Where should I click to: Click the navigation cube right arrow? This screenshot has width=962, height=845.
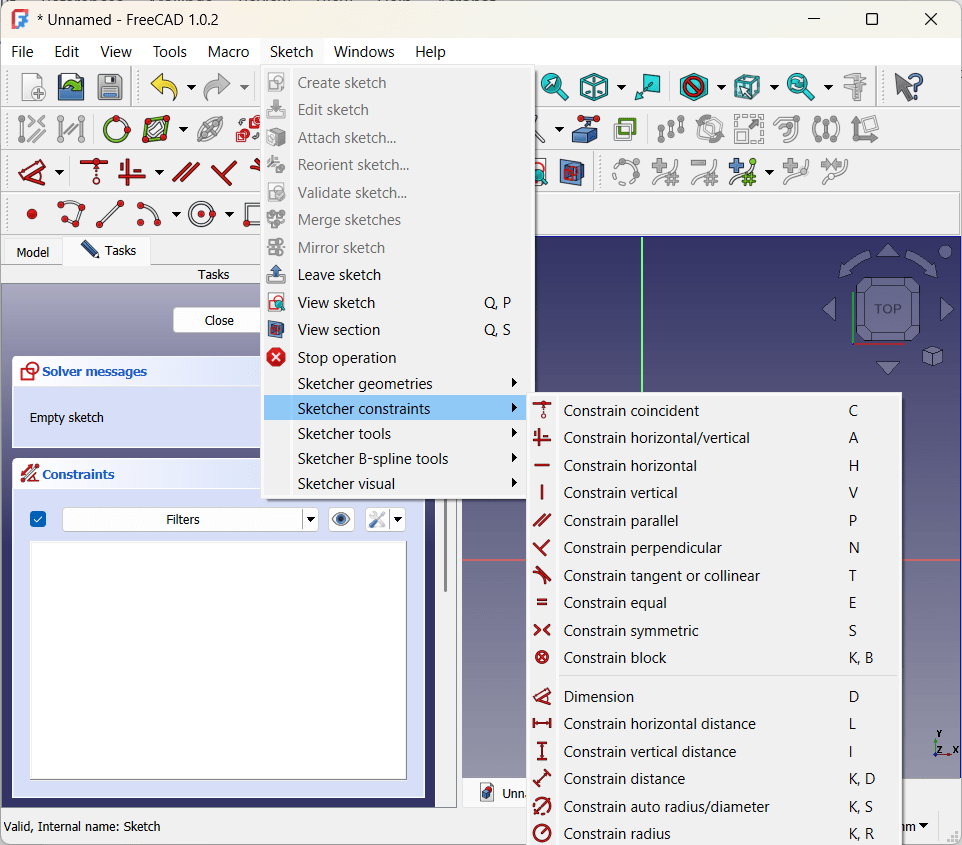tap(946, 309)
